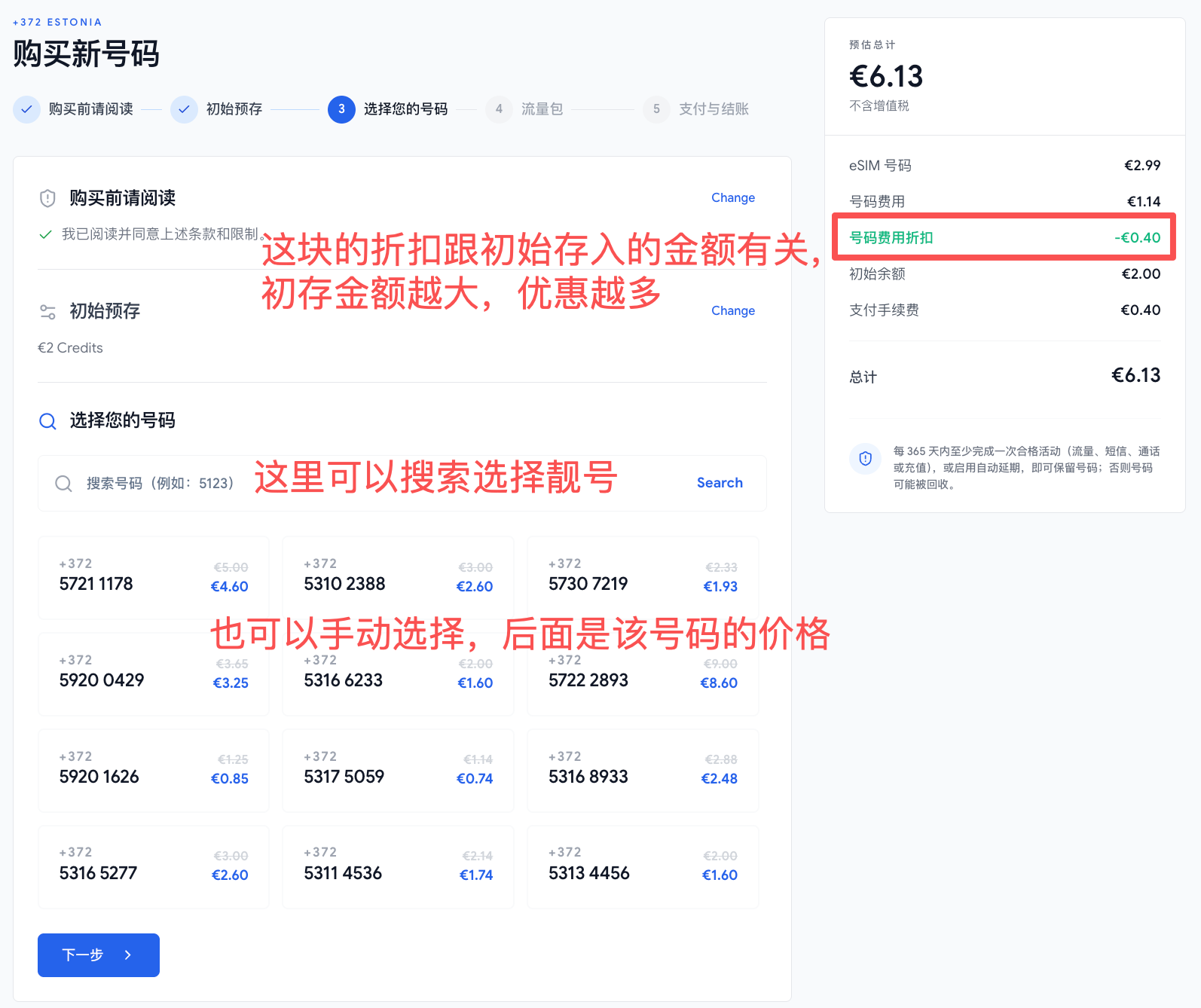Screen dimensions: 1201x1008
Task: Click the 支付手续费 fee row
Action: [x=1004, y=310]
